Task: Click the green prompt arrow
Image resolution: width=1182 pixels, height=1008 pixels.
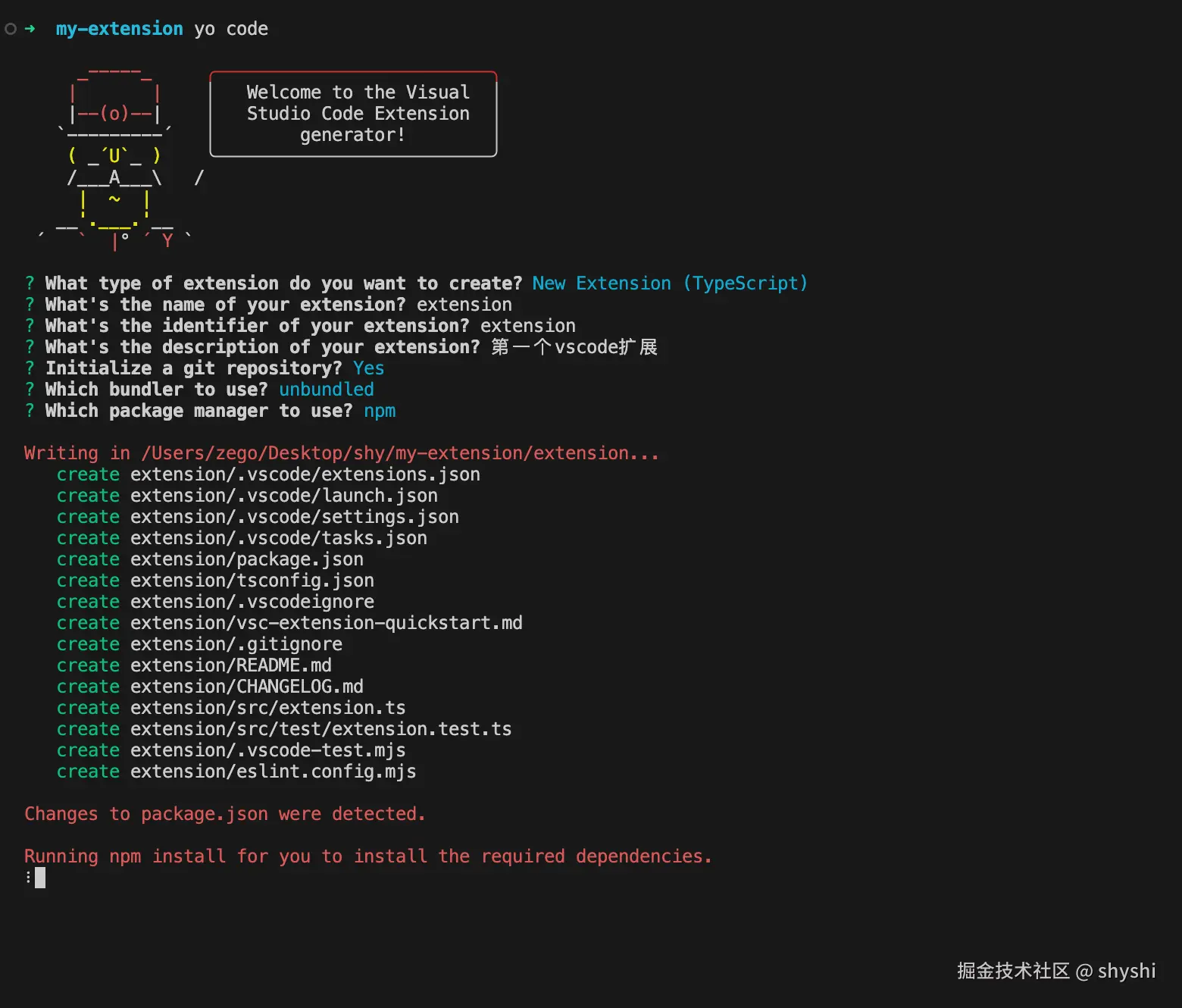Action: [30, 29]
